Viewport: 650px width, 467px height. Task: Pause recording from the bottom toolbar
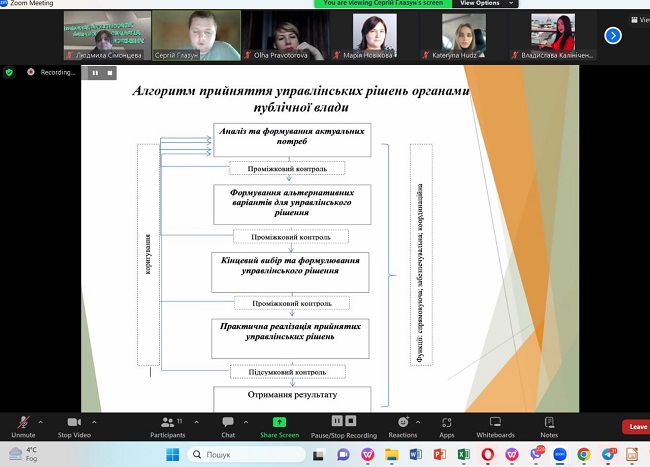337,421
